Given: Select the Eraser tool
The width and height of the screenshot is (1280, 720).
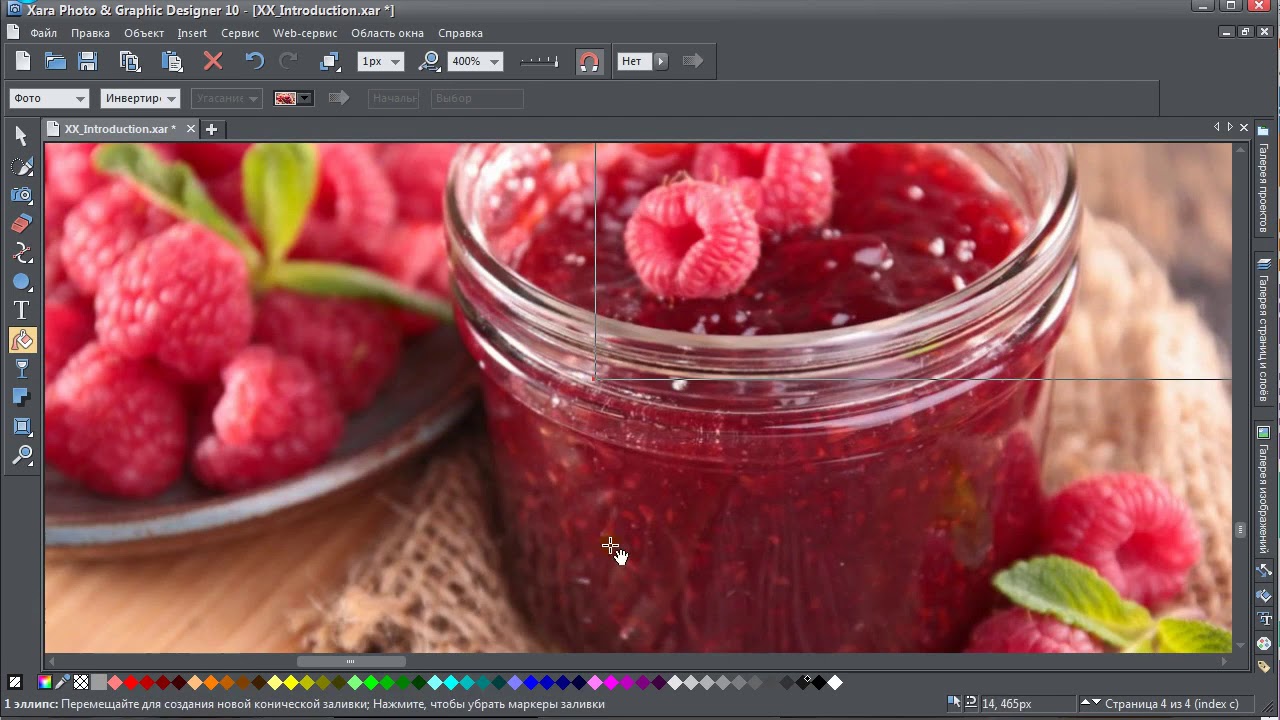Looking at the screenshot, I should coord(22,223).
